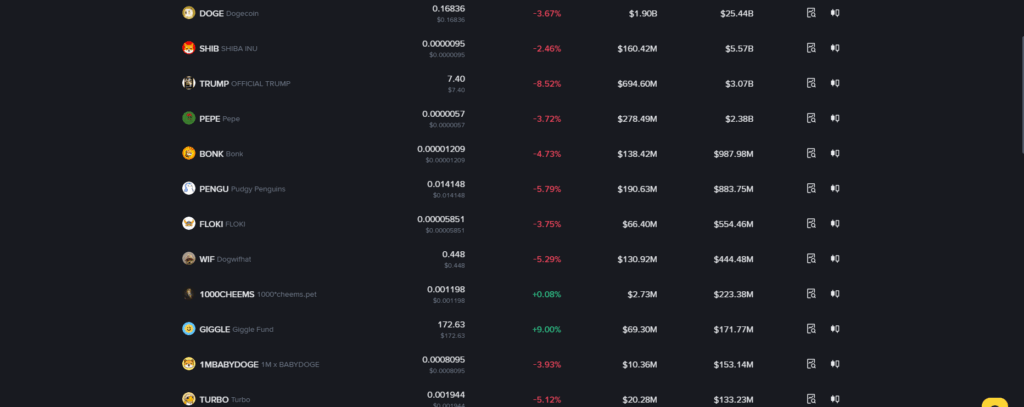1024x407 pixels.
Task: Click the Dogwifhat coin name
Action: [238, 259]
